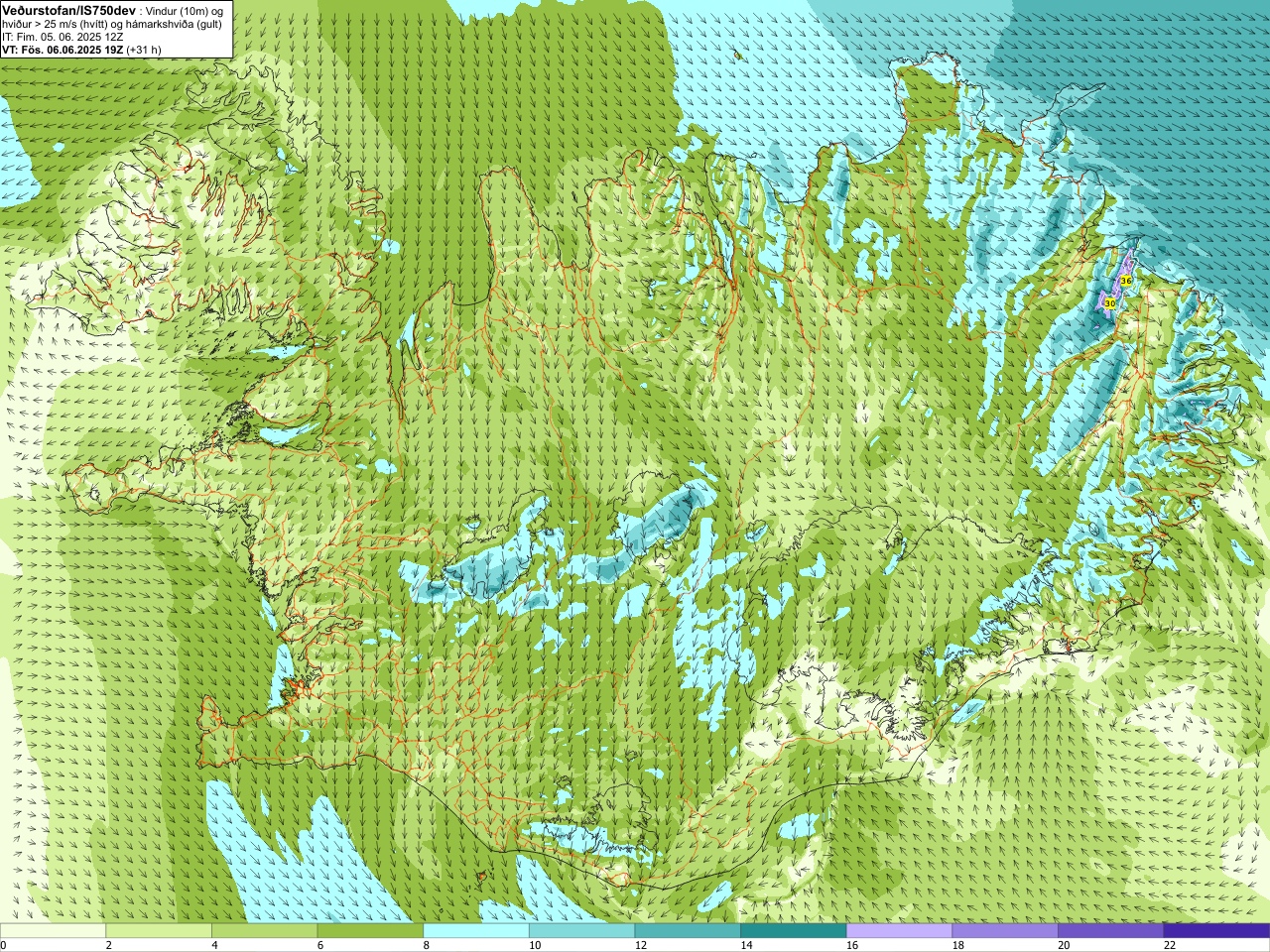Click the legend scale label "6"
Image resolution: width=1270 pixels, height=952 pixels.
320,945
